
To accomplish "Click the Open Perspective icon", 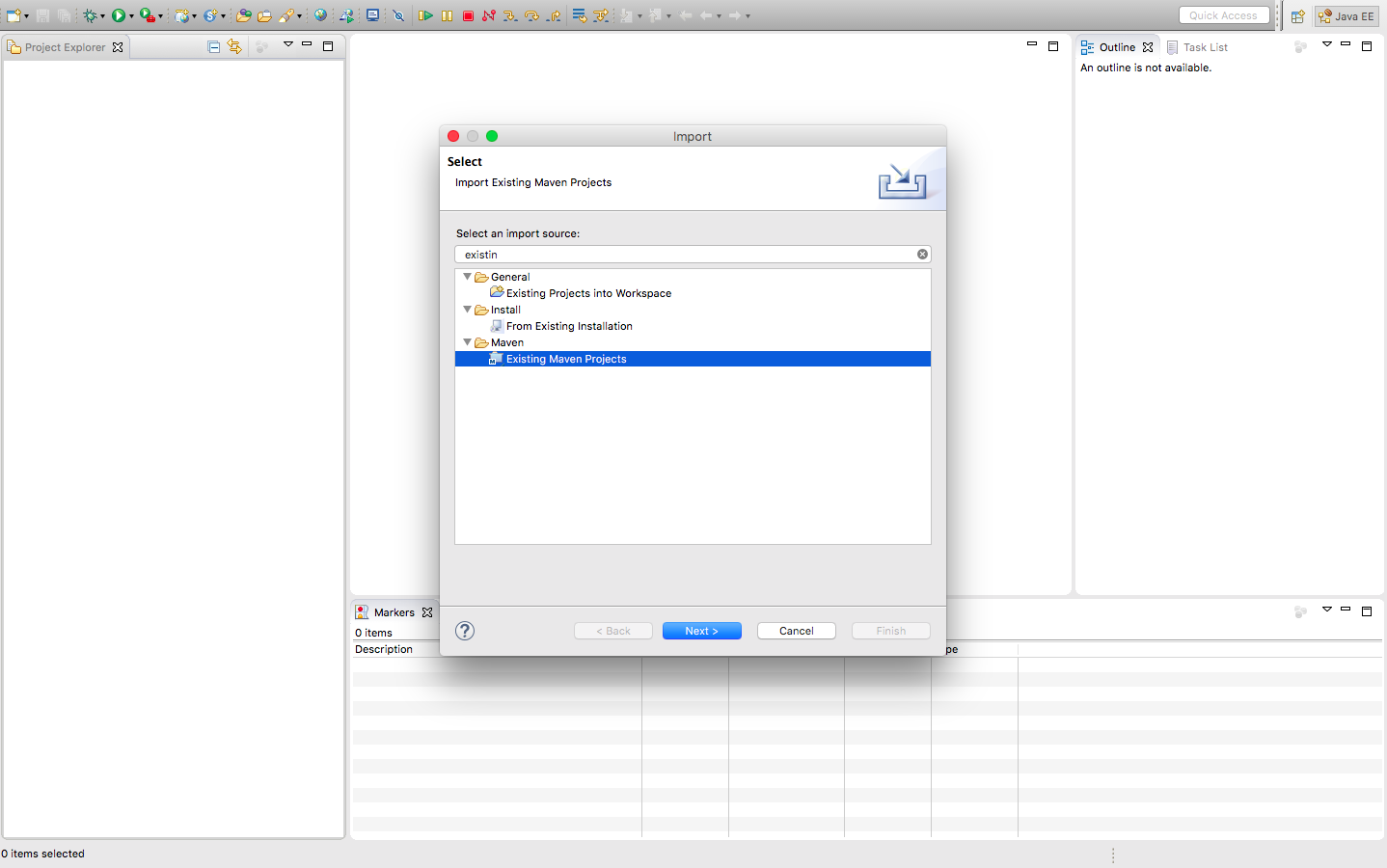I will 1298,16.
